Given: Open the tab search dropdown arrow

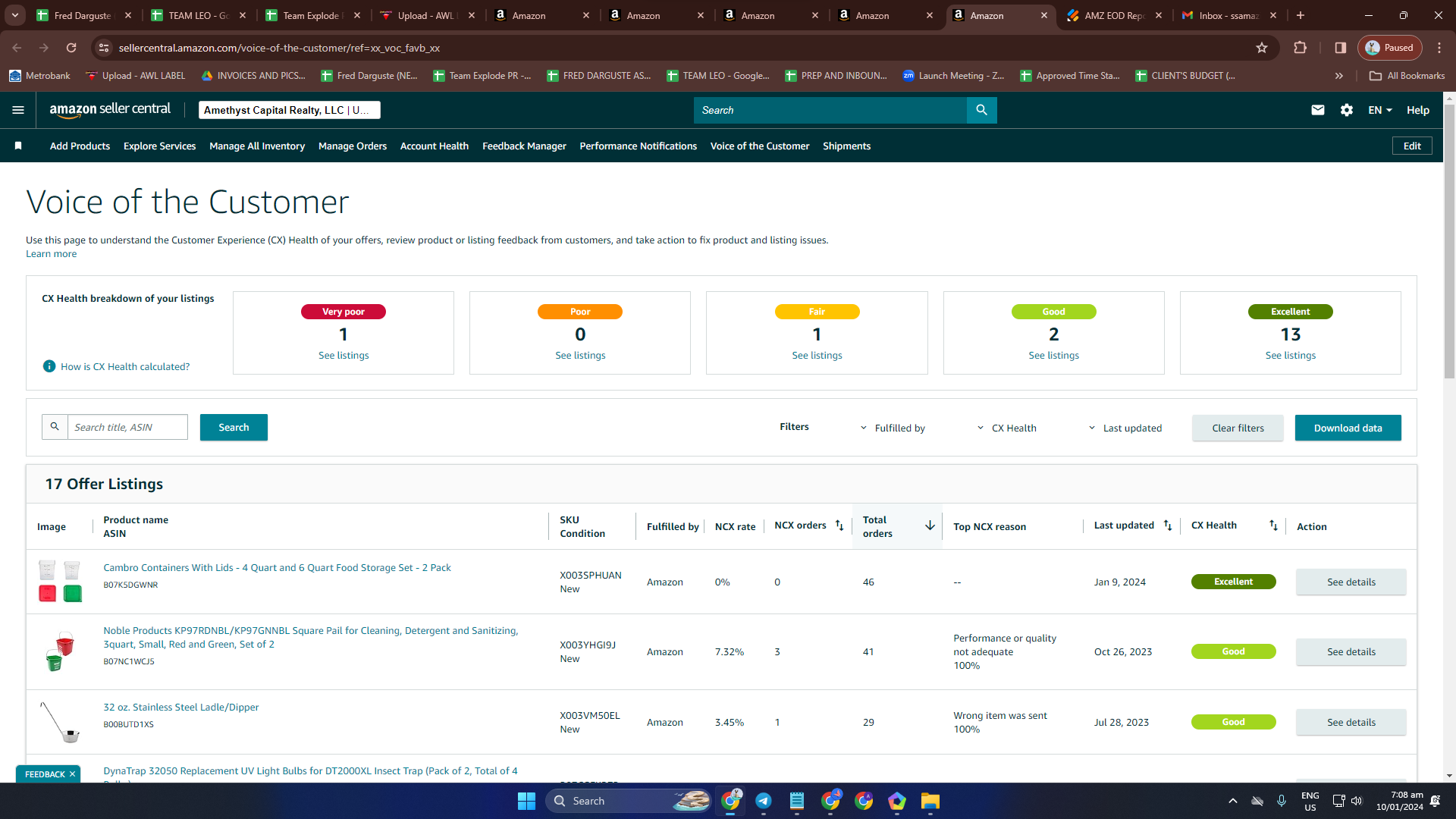Looking at the screenshot, I should pos(15,15).
